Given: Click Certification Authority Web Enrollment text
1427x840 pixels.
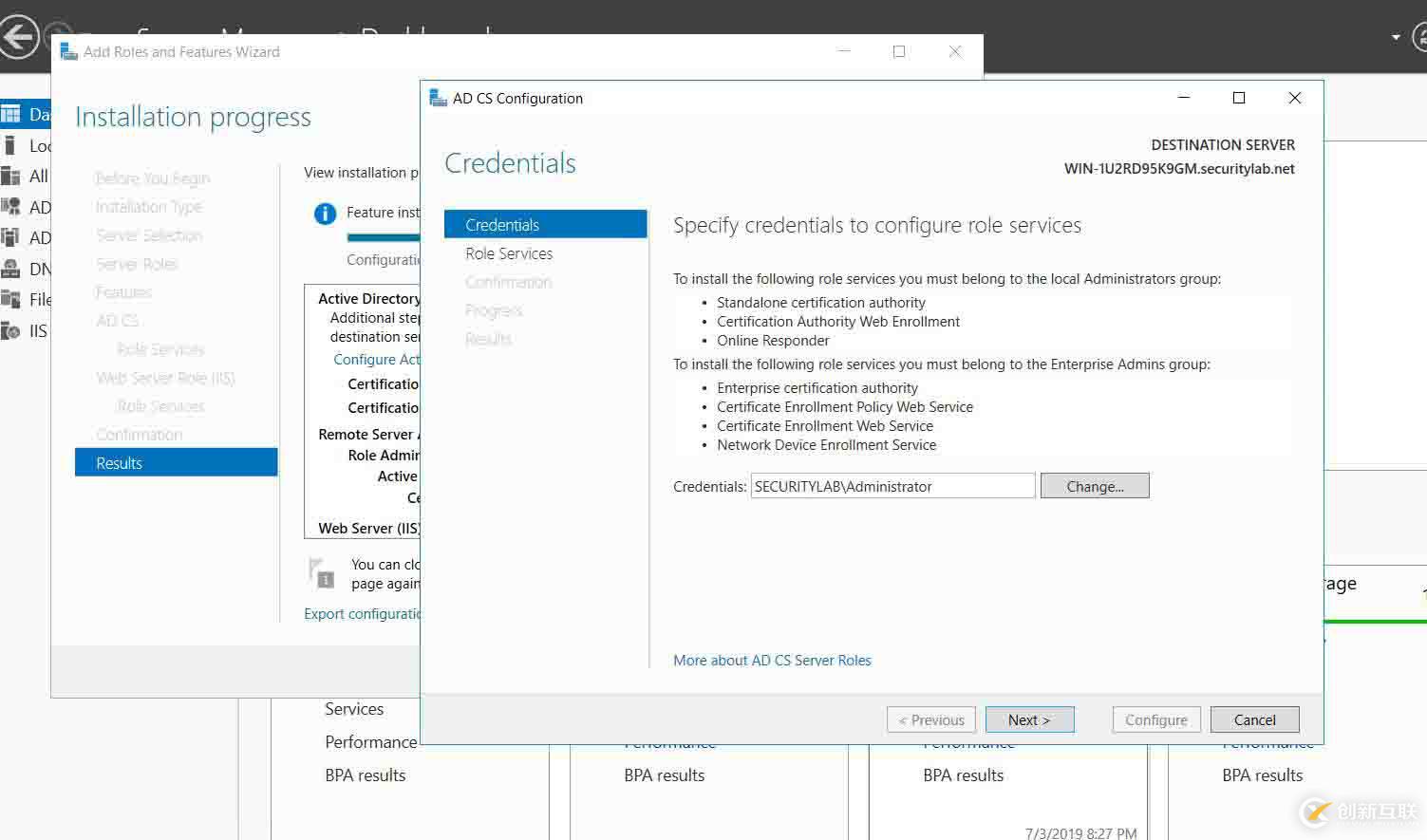Looking at the screenshot, I should pyautogui.click(x=838, y=322).
